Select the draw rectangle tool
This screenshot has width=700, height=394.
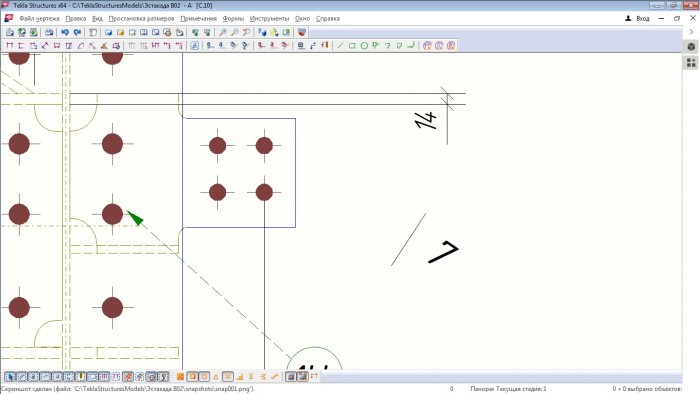352,46
